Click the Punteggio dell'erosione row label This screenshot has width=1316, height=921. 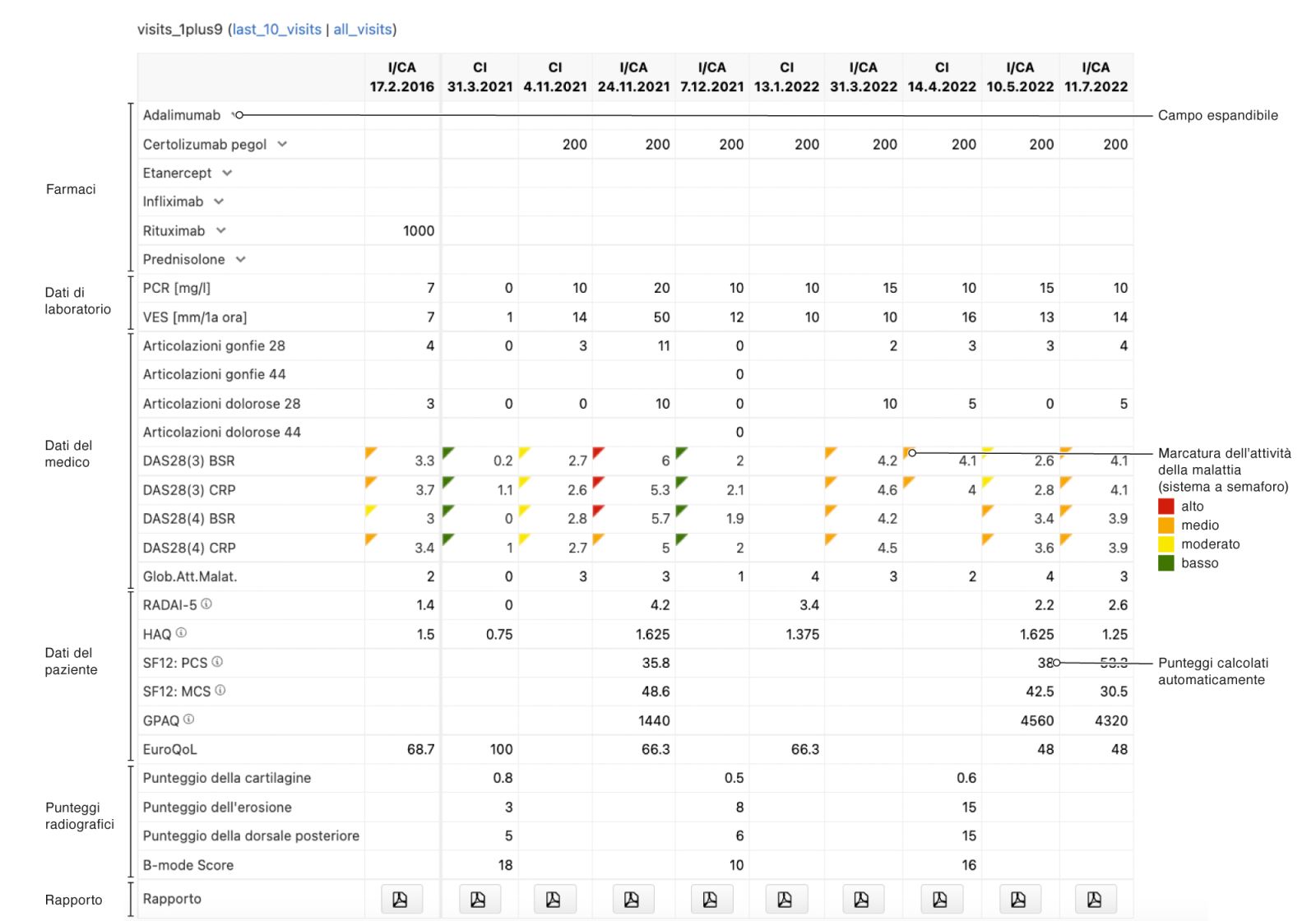[x=217, y=807]
